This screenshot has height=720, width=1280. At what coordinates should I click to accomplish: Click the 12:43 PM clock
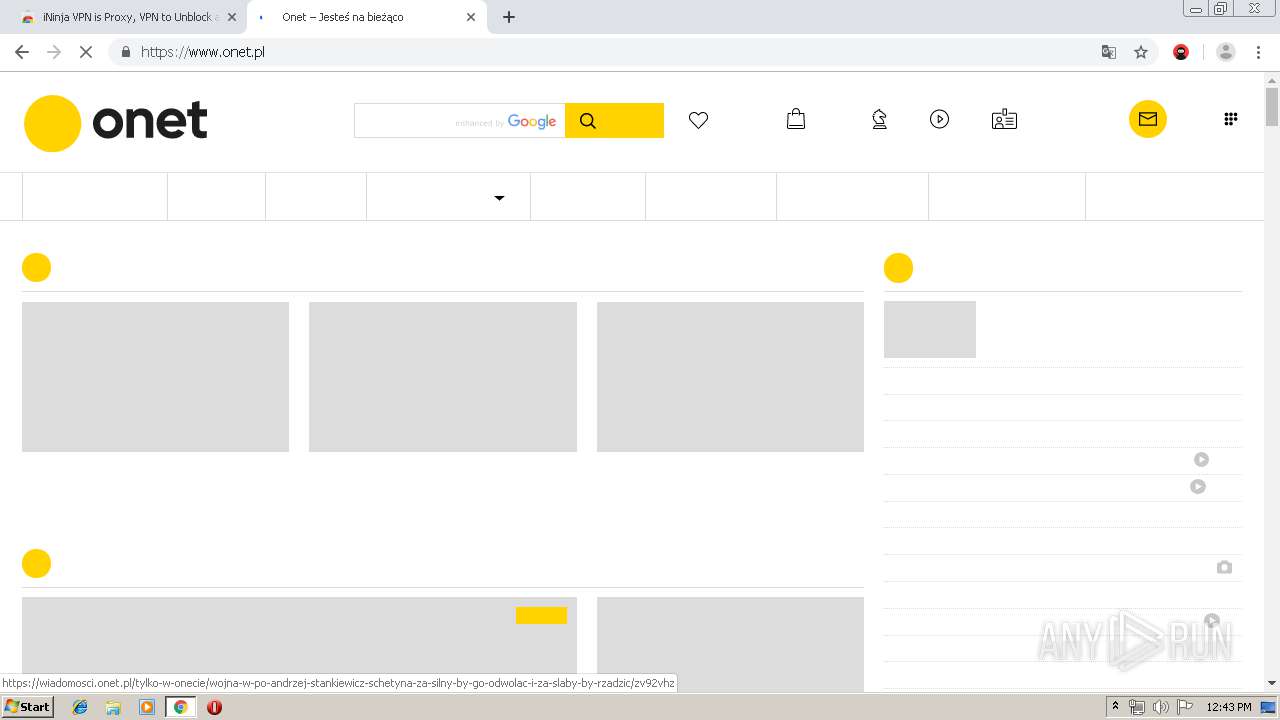coord(1229,707)
